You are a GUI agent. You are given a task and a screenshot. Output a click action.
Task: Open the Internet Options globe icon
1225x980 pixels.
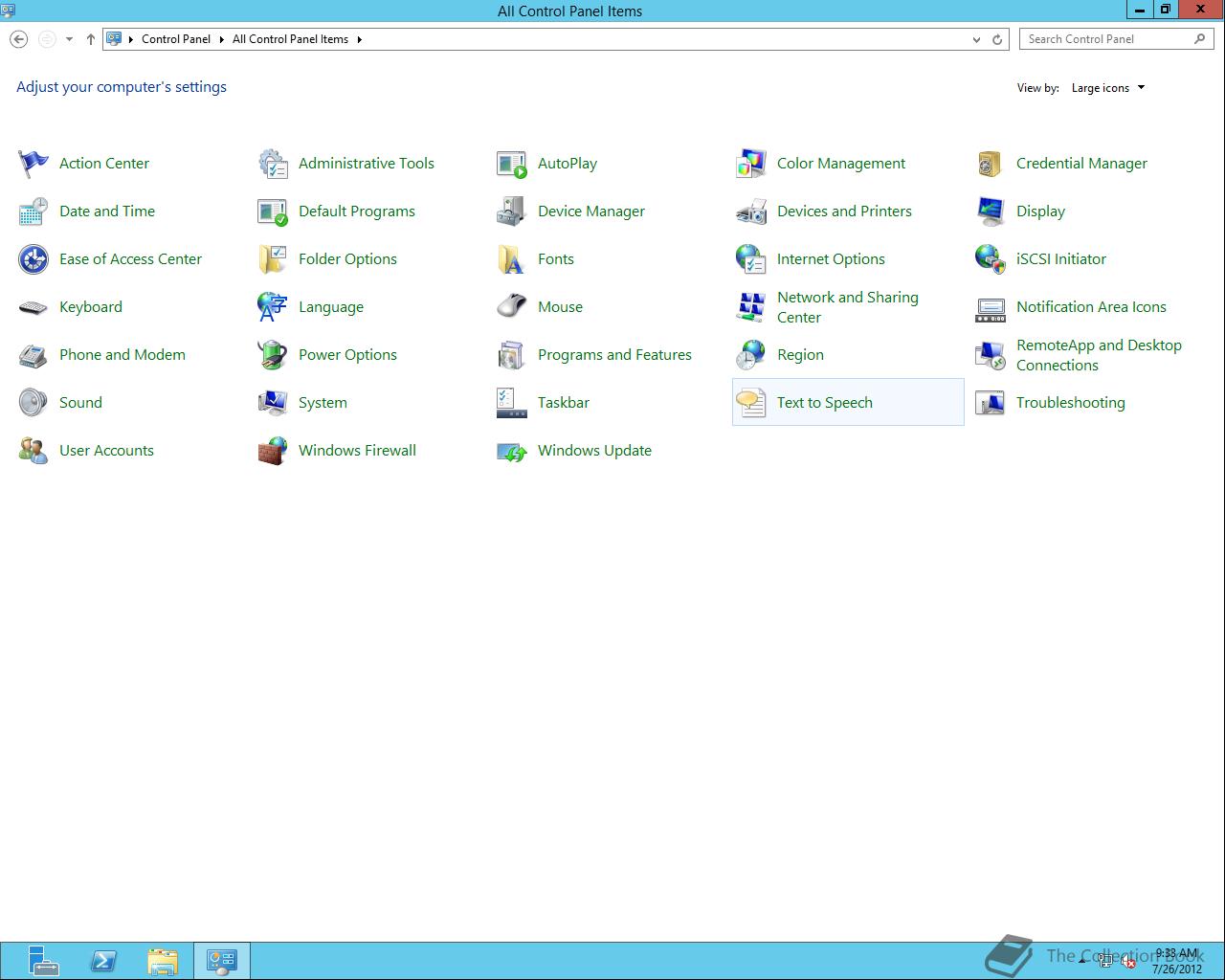(751, 259)
